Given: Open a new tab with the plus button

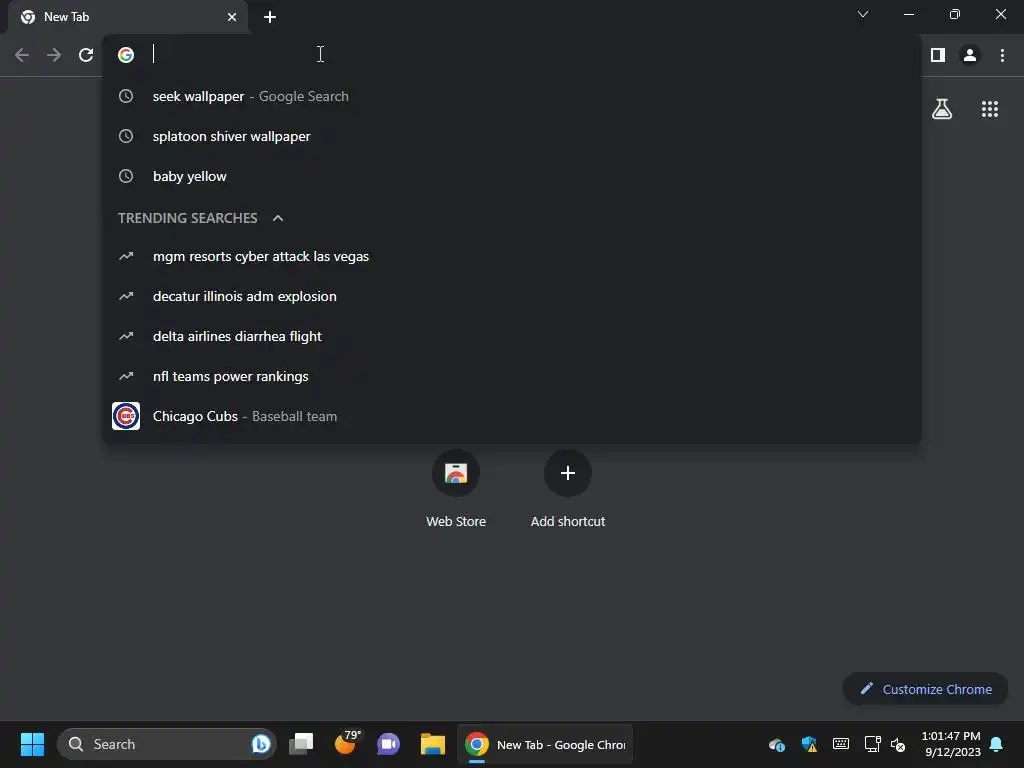Looking at the screenshot, I should pyautogui.click(x=270, y=17).
